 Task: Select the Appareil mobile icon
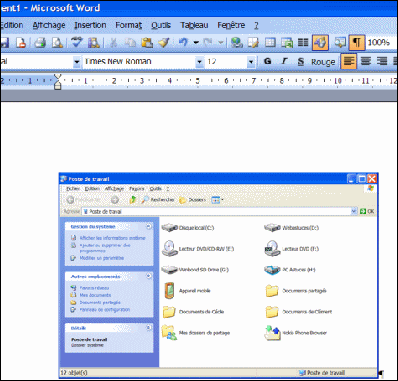(x=169, y=290)
